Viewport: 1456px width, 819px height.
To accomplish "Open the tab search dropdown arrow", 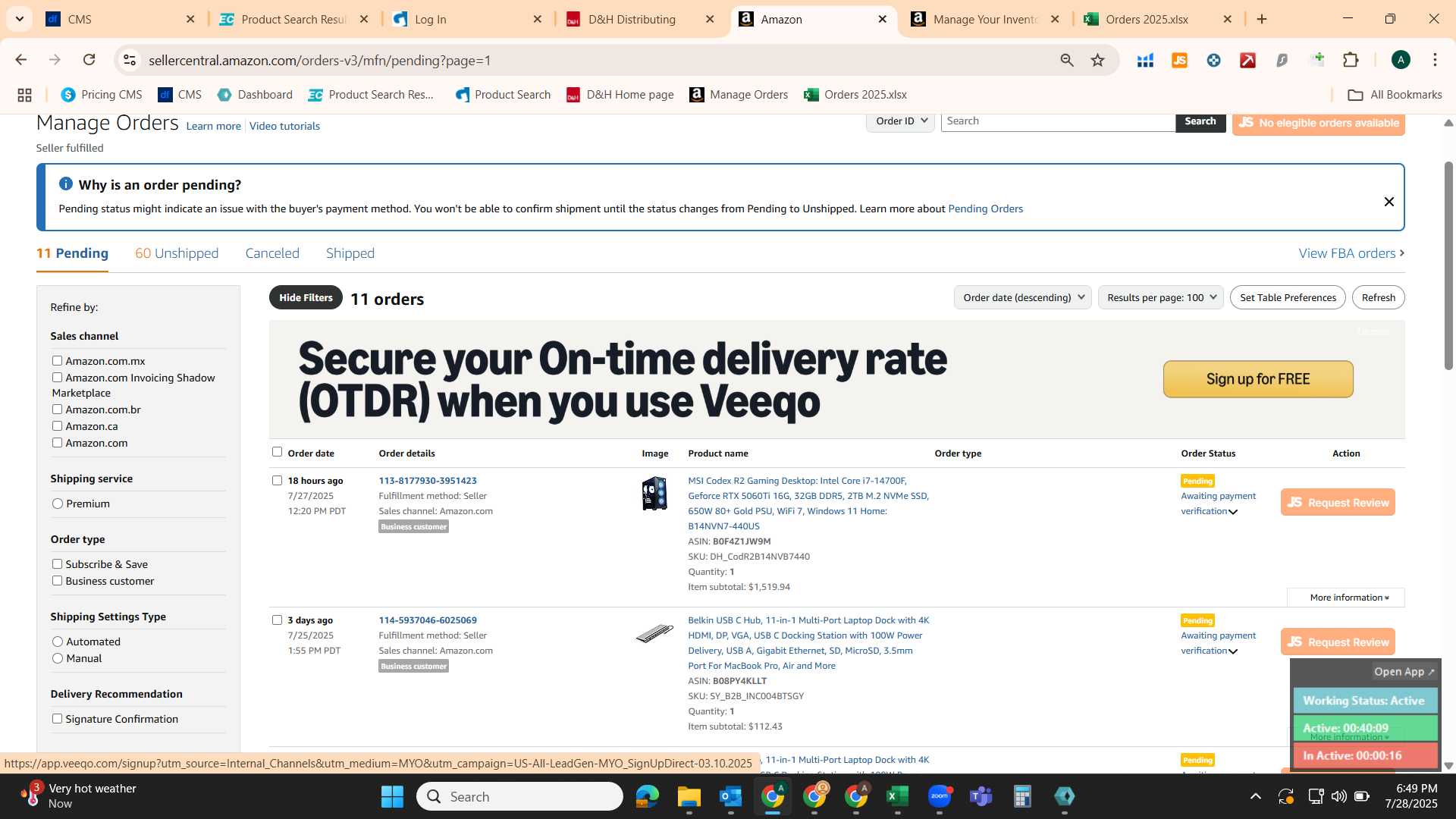I will pyautogui.click(x=19, y=18).
